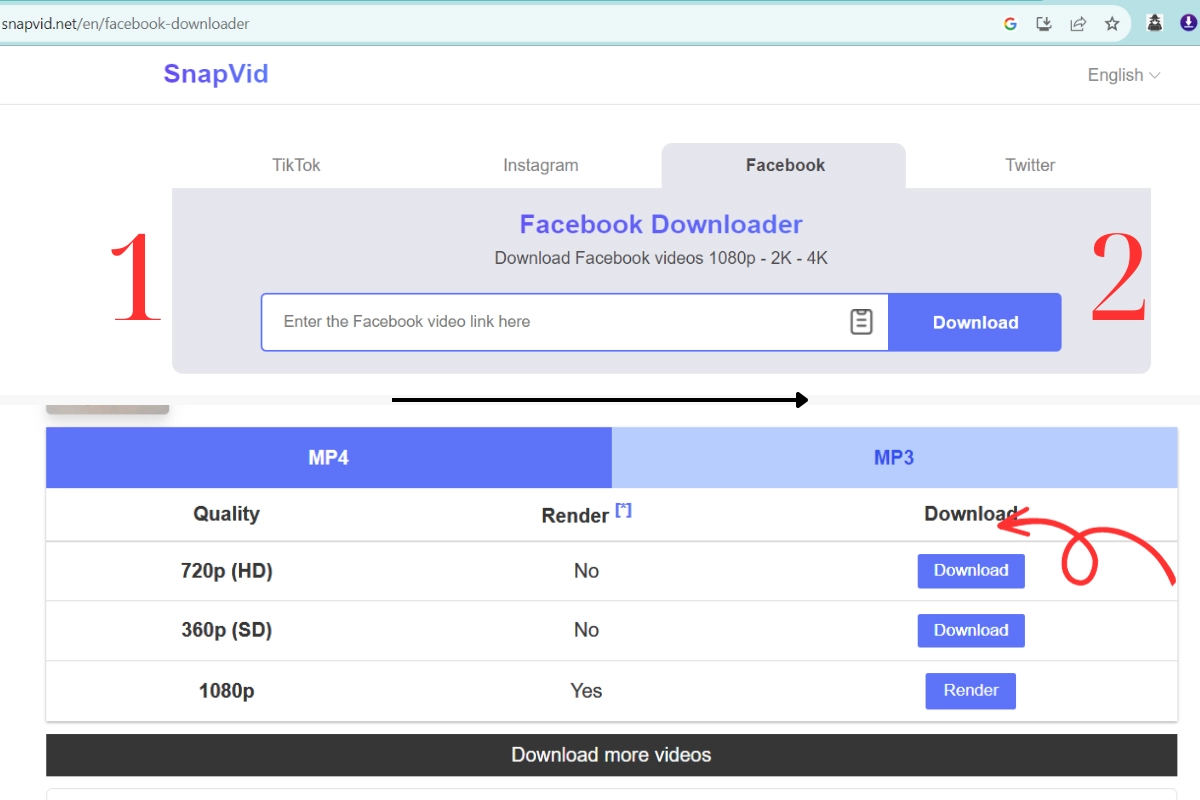Toggle to the MP3 format tab
The height and width of the screenshot is (800, 1200).
coord(895,457)
